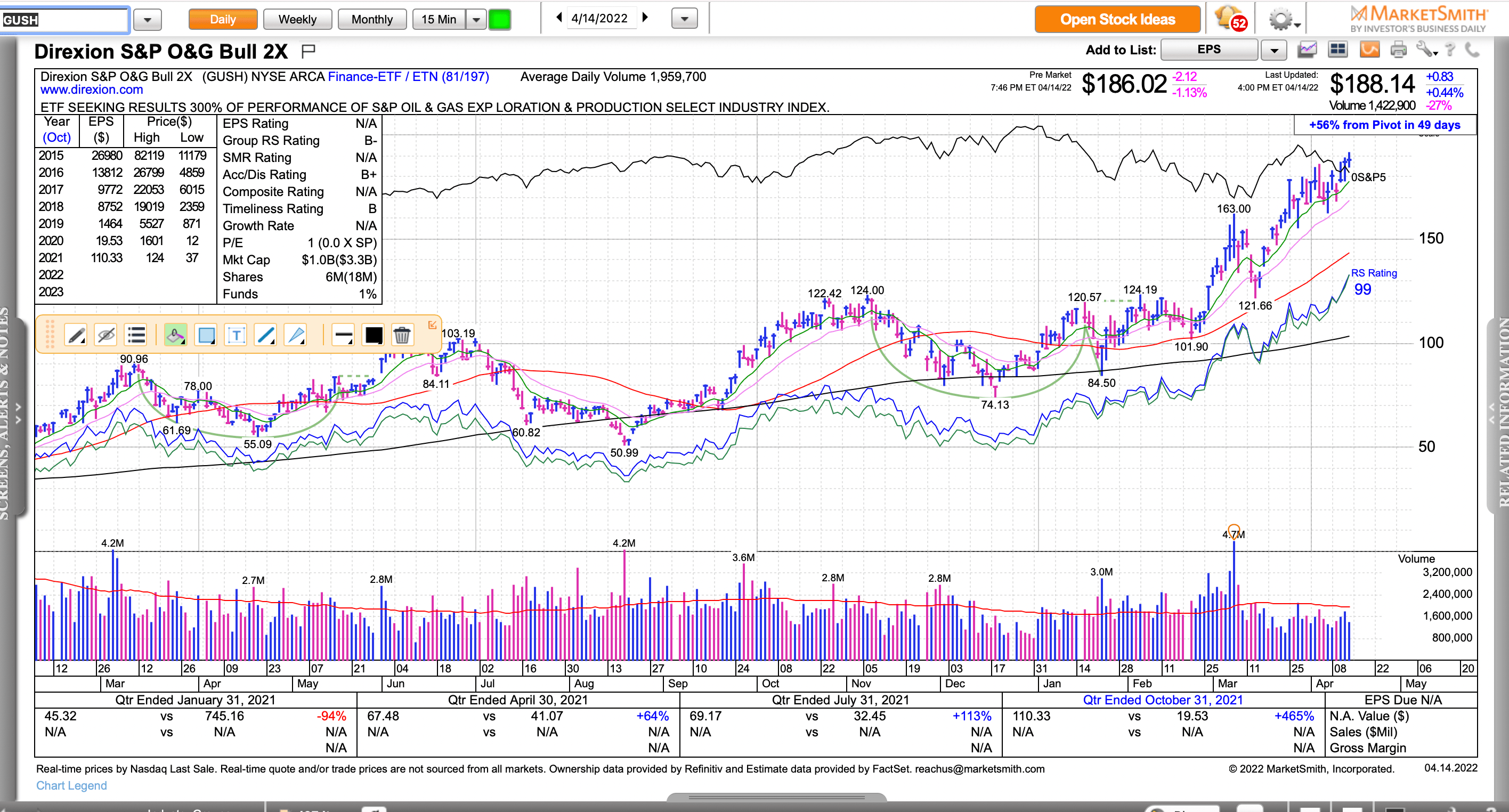Select the rectangle shape tool

point(206,335)
